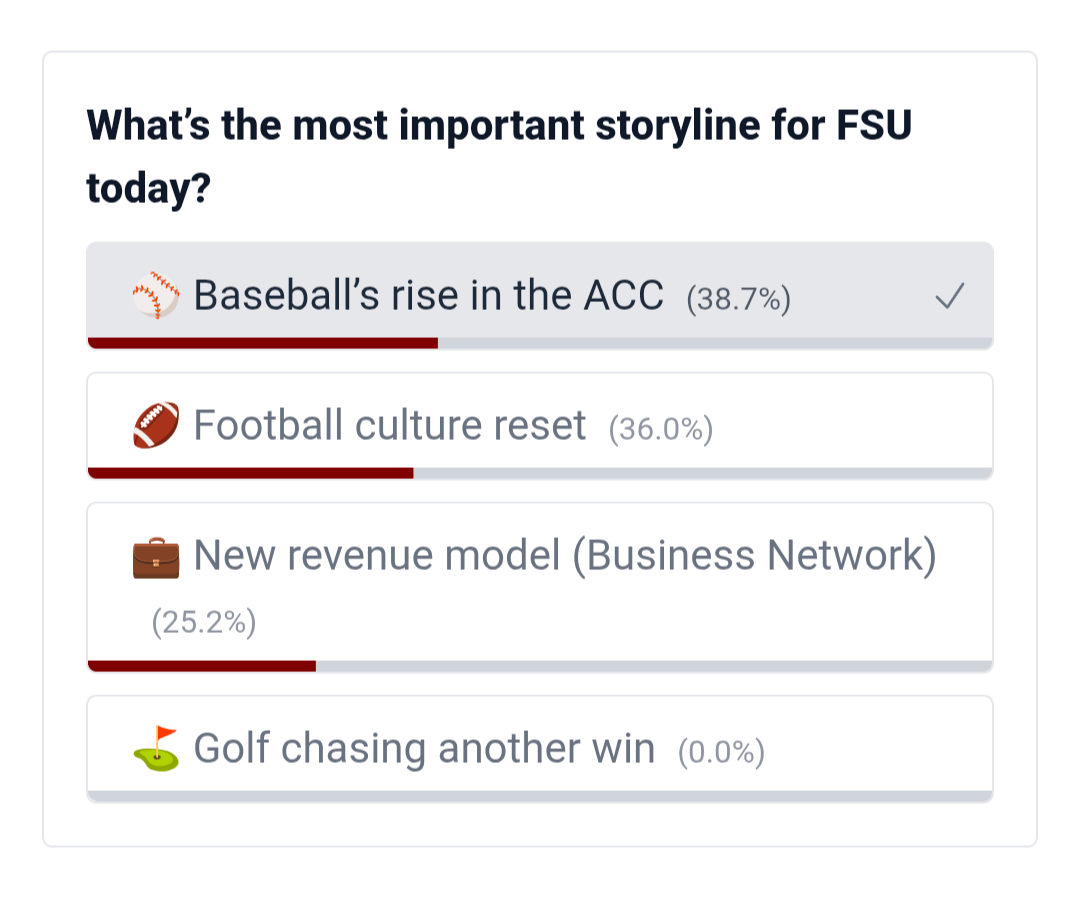Click the 0.0% result label
This screenshot has width=1080, height=897.
tap(721, 752)
